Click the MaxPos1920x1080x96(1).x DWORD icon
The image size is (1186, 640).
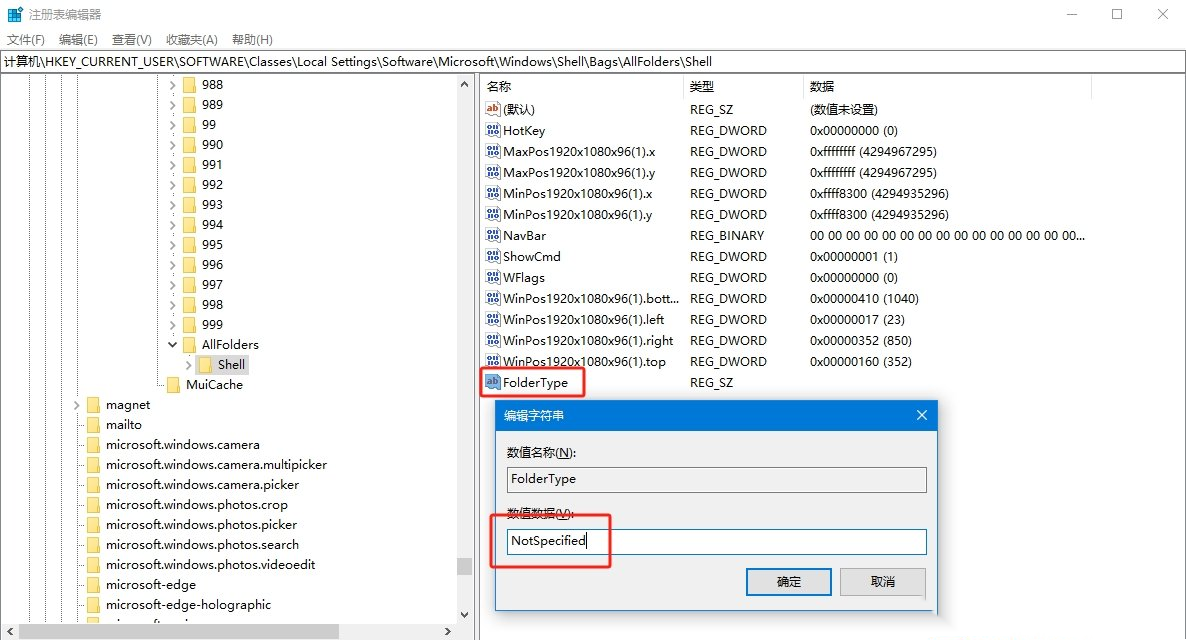(492, 151)
